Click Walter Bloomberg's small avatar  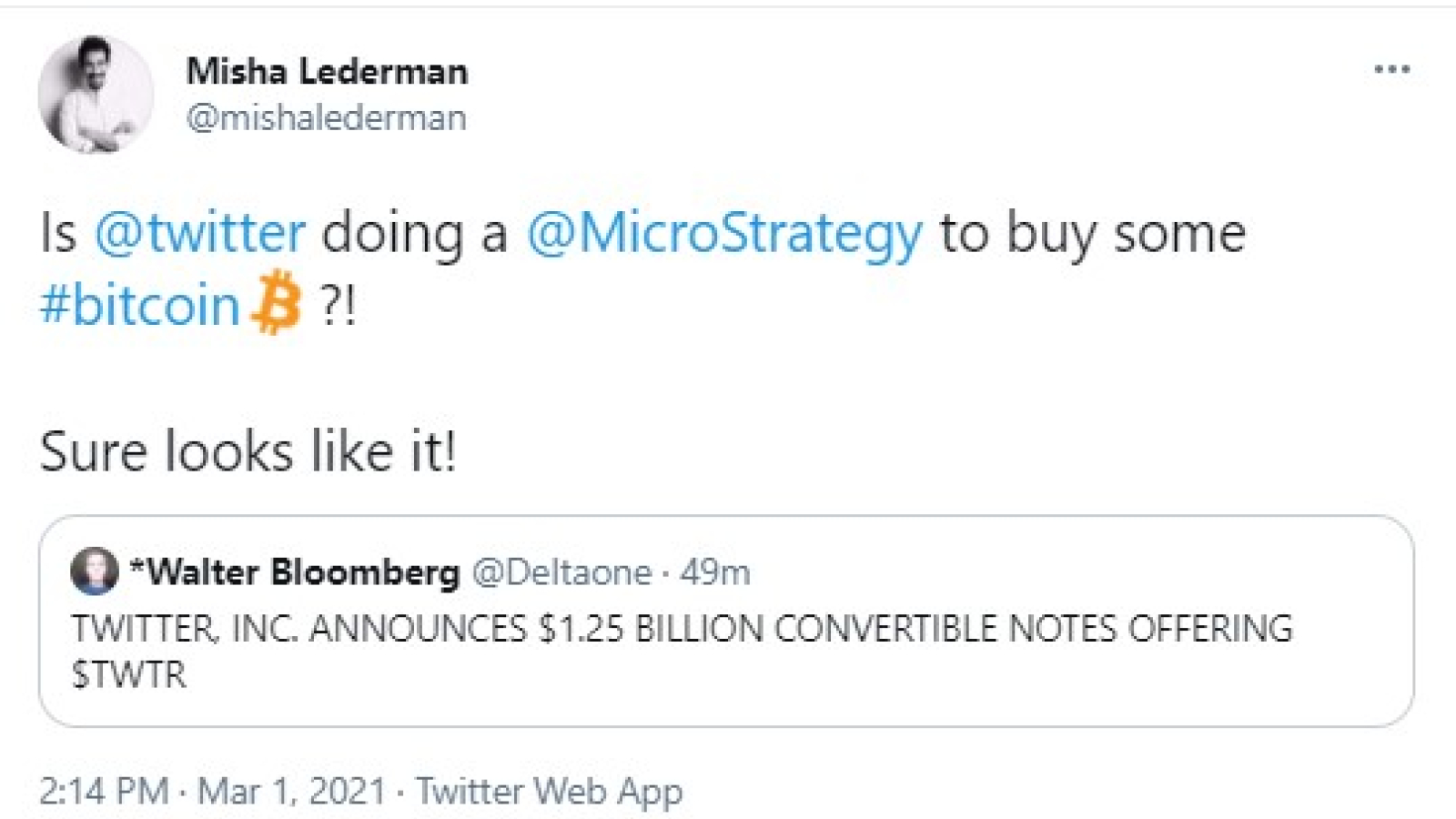point(94,571)
